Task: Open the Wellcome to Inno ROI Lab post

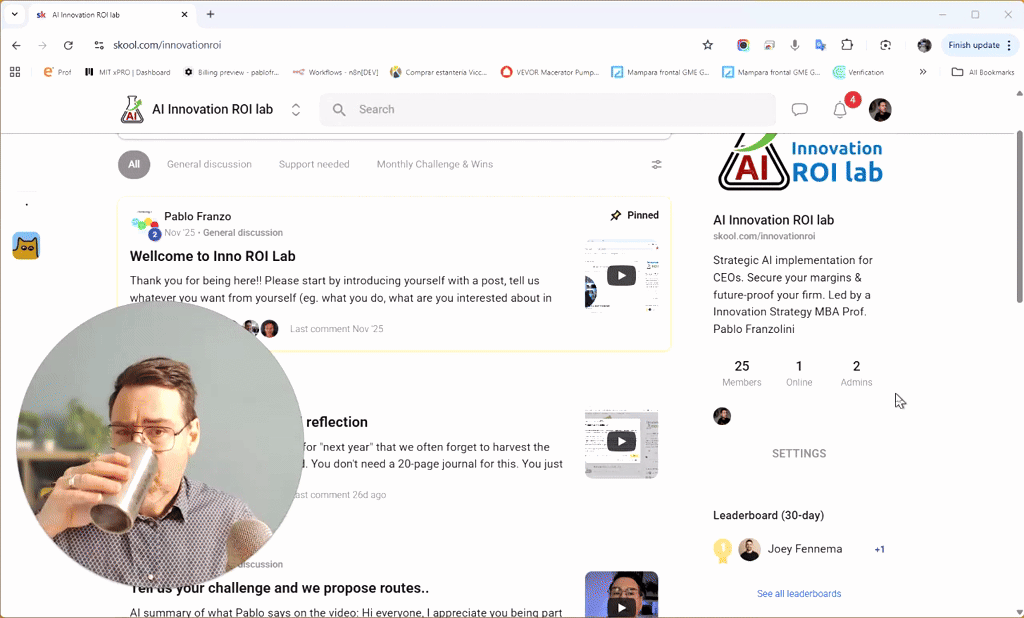Action: click(213, 256)
